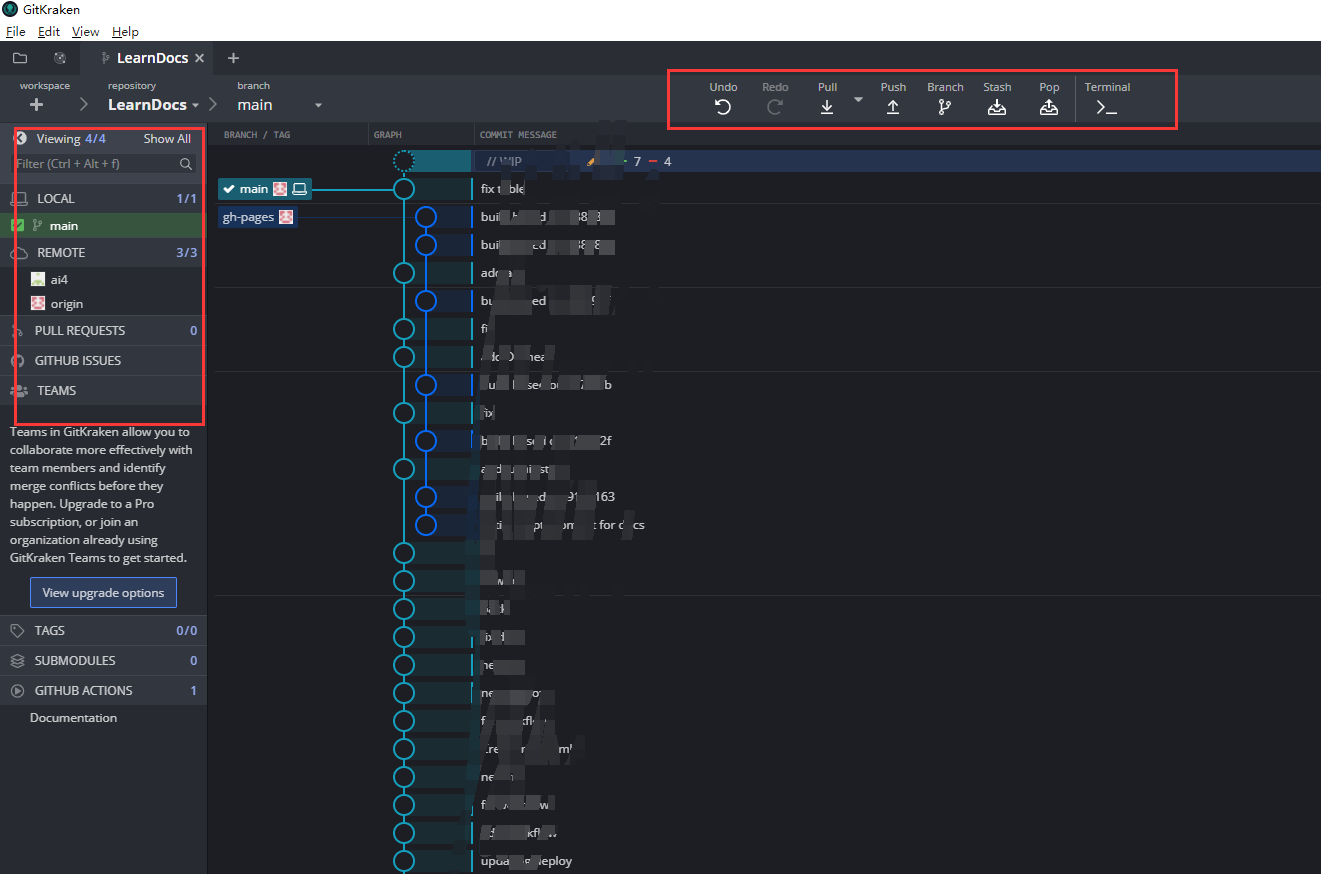The image size is (1321, 874).
Task: Stash changes using the Stash icon
Action: click(997, 107)
